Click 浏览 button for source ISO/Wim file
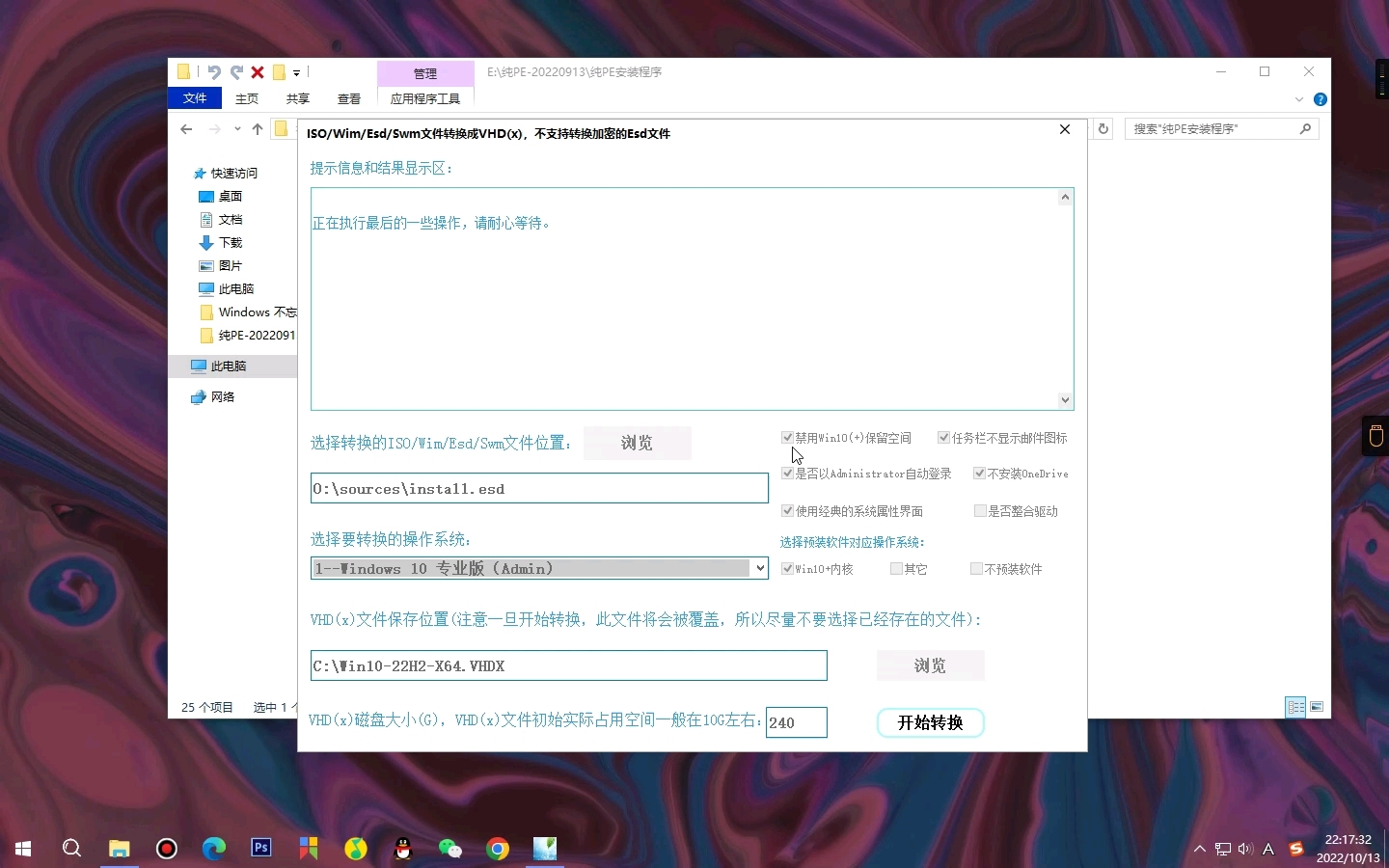 (x=638, y=443)
